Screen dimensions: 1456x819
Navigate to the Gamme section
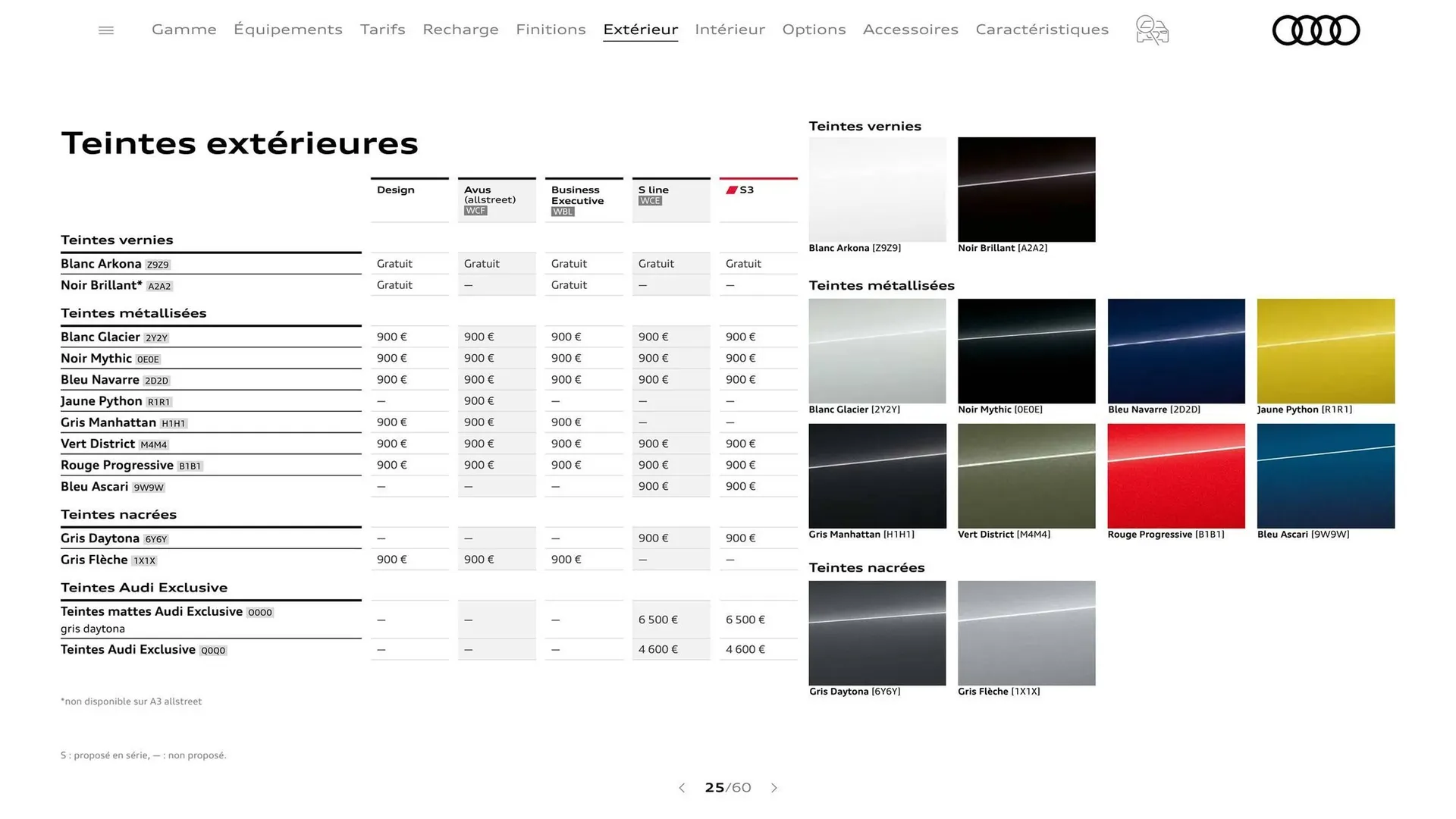click(184, 30)
